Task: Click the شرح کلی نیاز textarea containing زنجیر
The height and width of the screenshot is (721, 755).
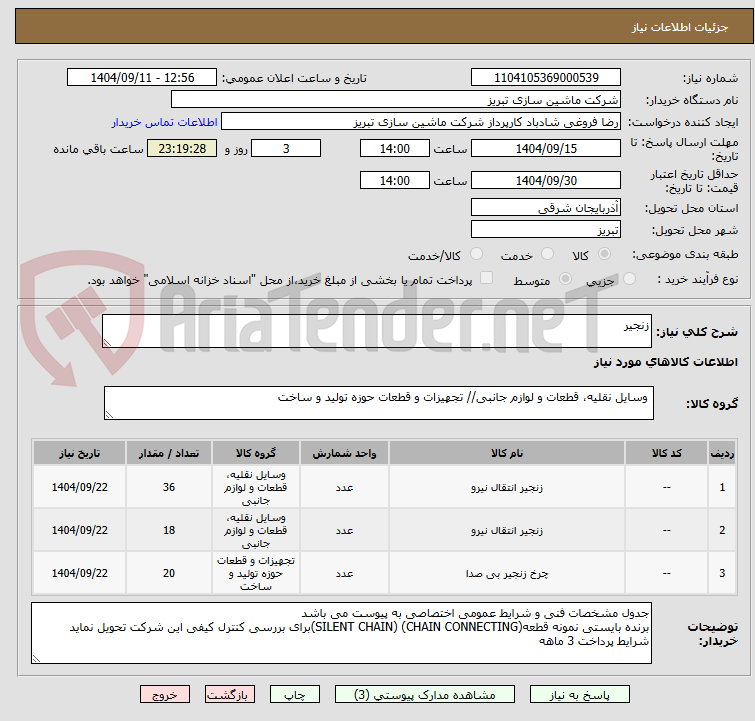Action: click(377, 331)
